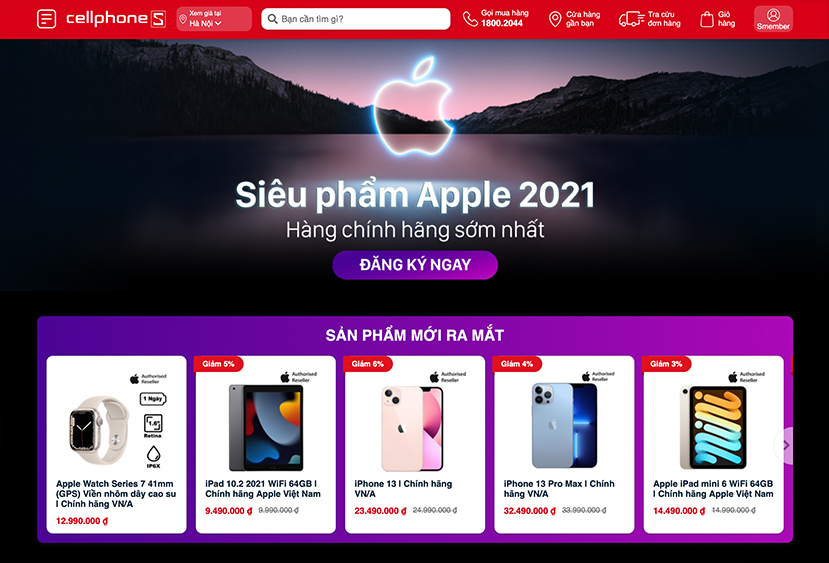Viewport: 829px width, 563px height.
Task: Open Apple iPad mini 6 WiFi 64GB link
Action: [713, 489]
